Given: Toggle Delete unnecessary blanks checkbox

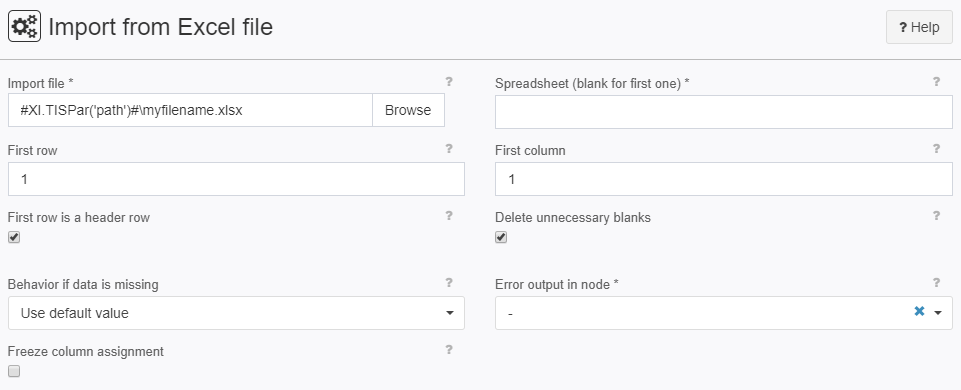Looking at the screenshot, I should (x=501, y=237).
